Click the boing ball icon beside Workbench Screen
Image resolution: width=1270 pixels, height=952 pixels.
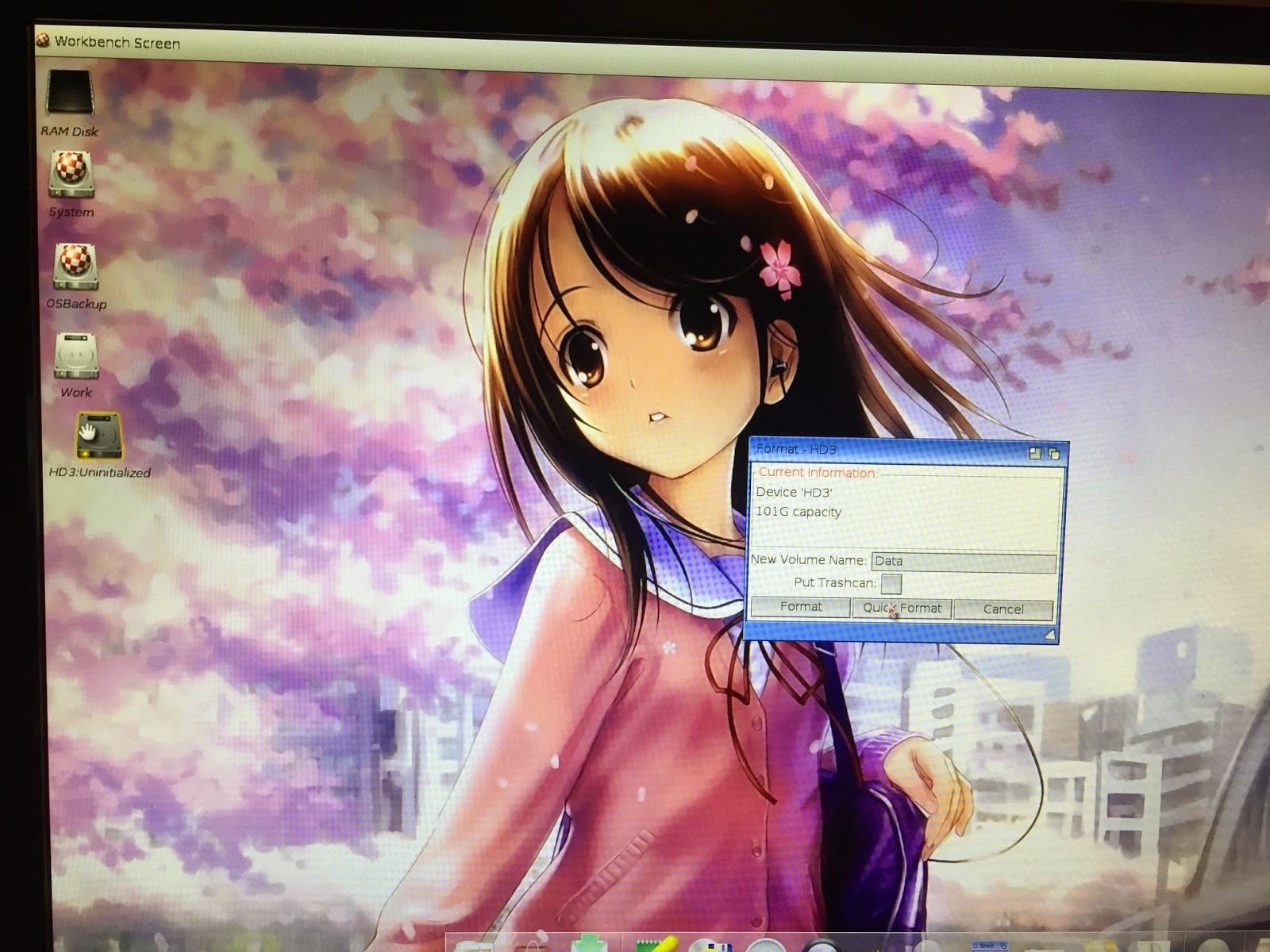tap(43, 40)
